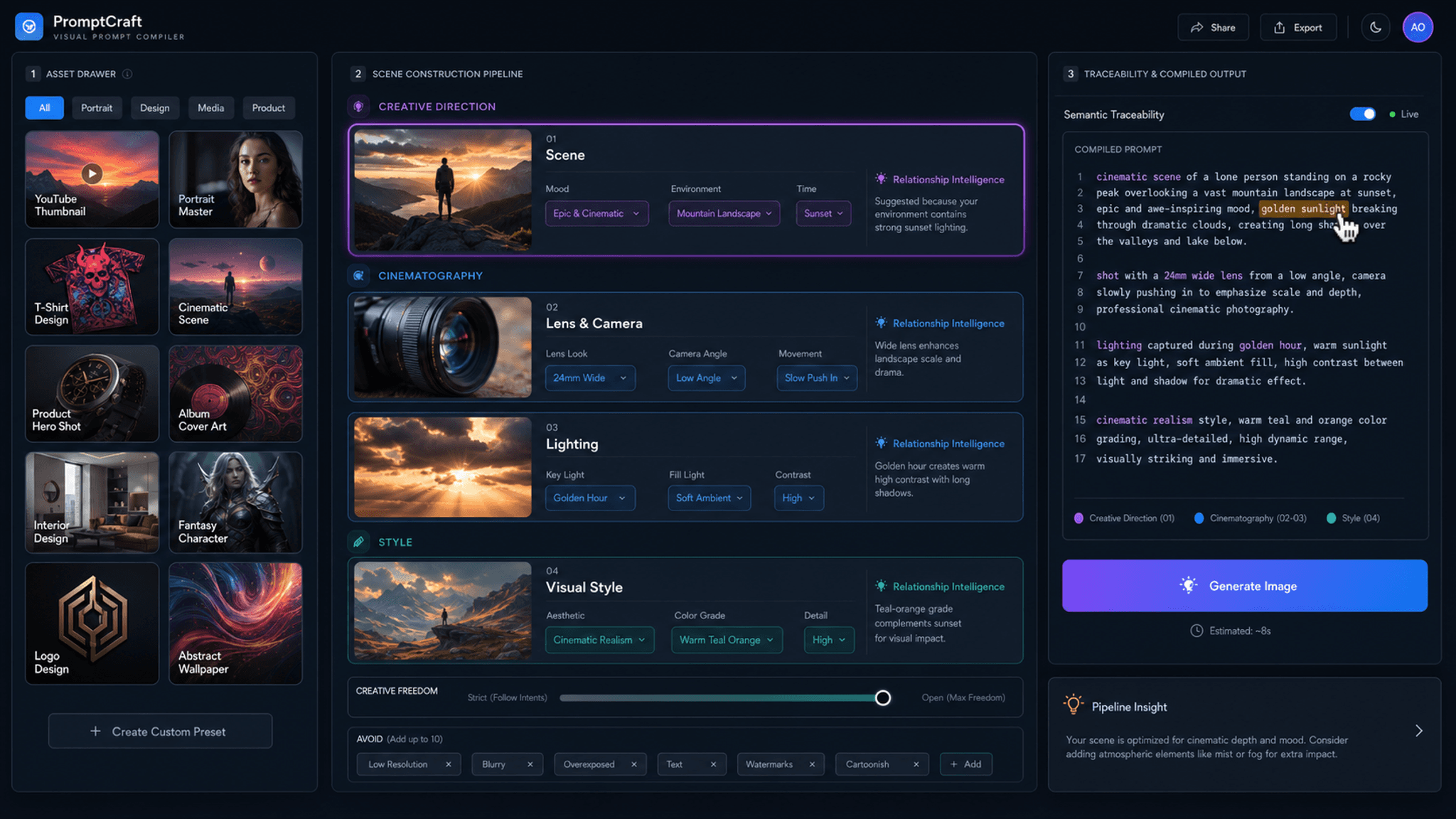Select the Cinematic Scene preset thumbnail
Screen dimensions: 1456x819
tap(236, 287)
